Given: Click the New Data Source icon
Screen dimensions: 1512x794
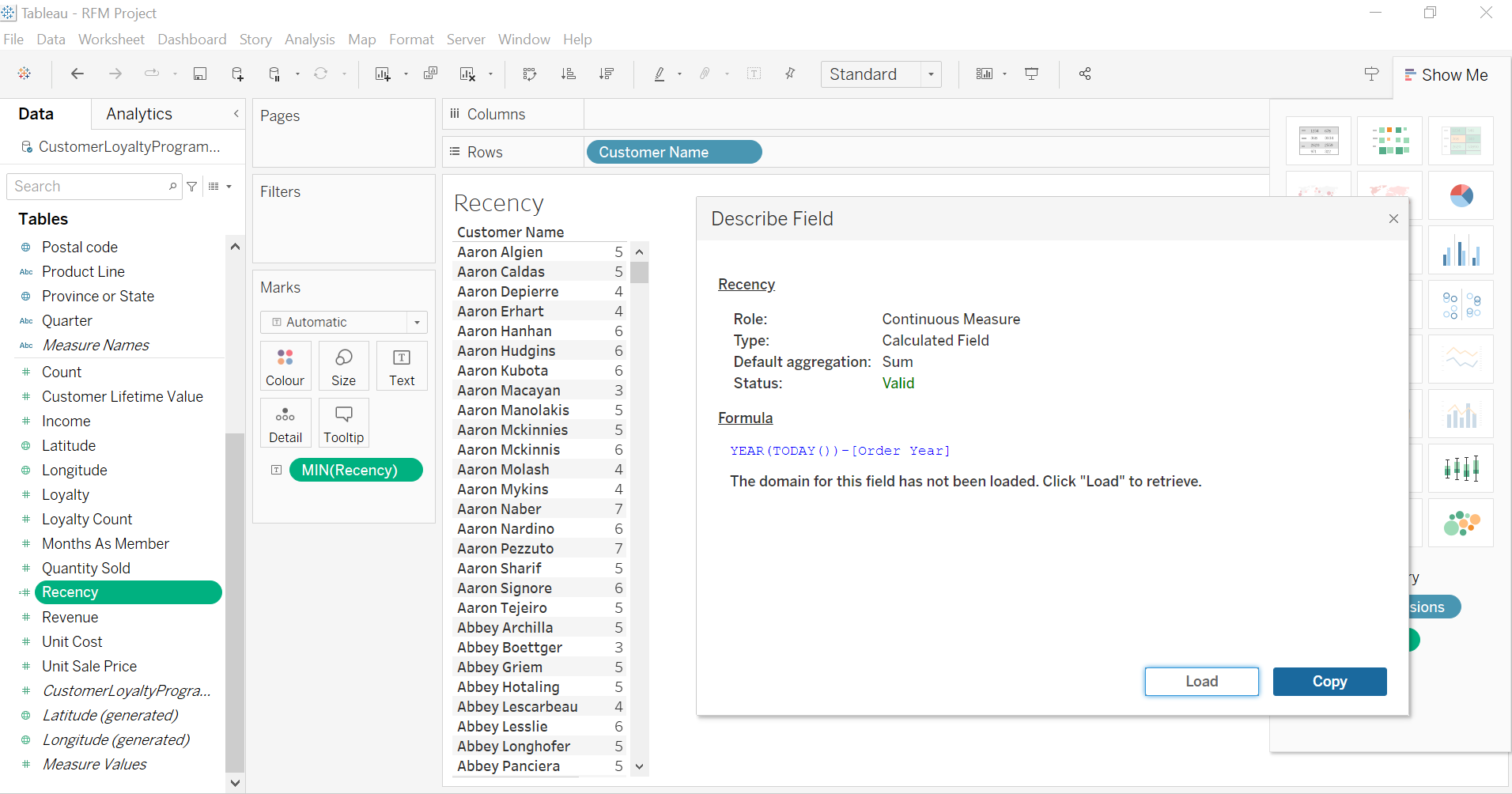Looking at the screenshot, I should tap(237, 74).
